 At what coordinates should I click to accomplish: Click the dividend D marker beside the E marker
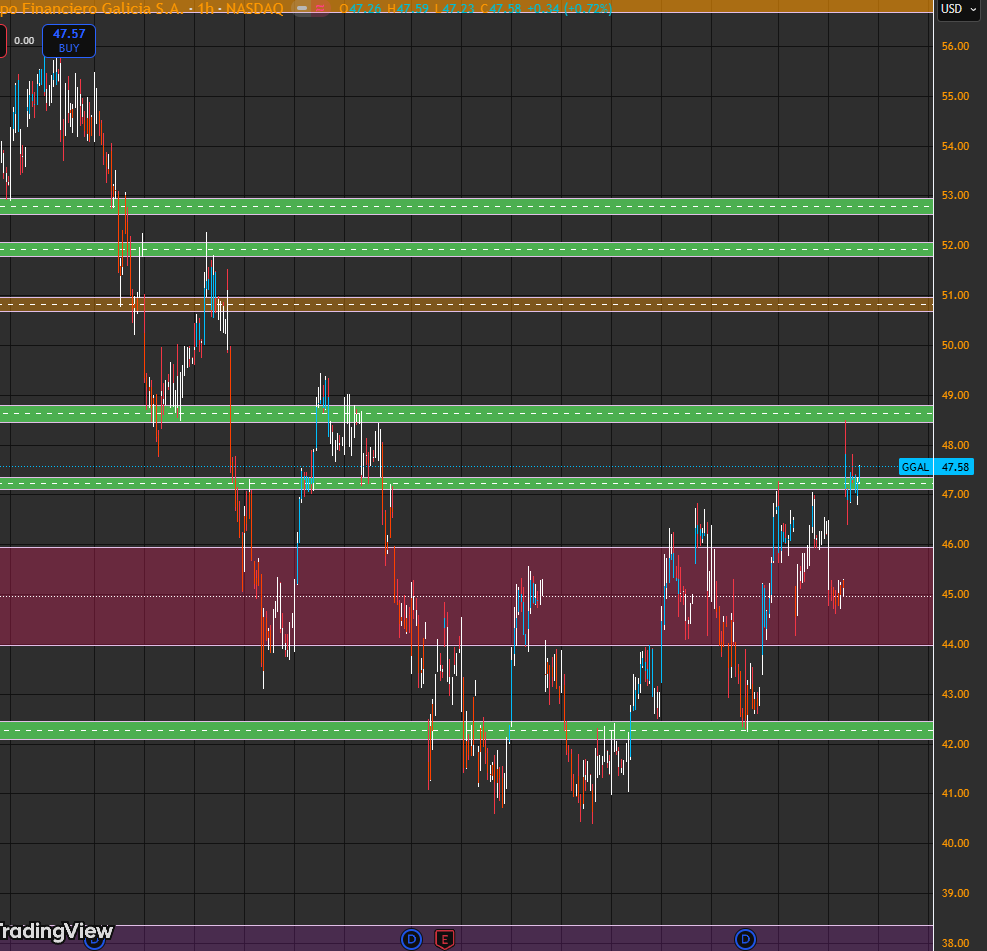411,940
